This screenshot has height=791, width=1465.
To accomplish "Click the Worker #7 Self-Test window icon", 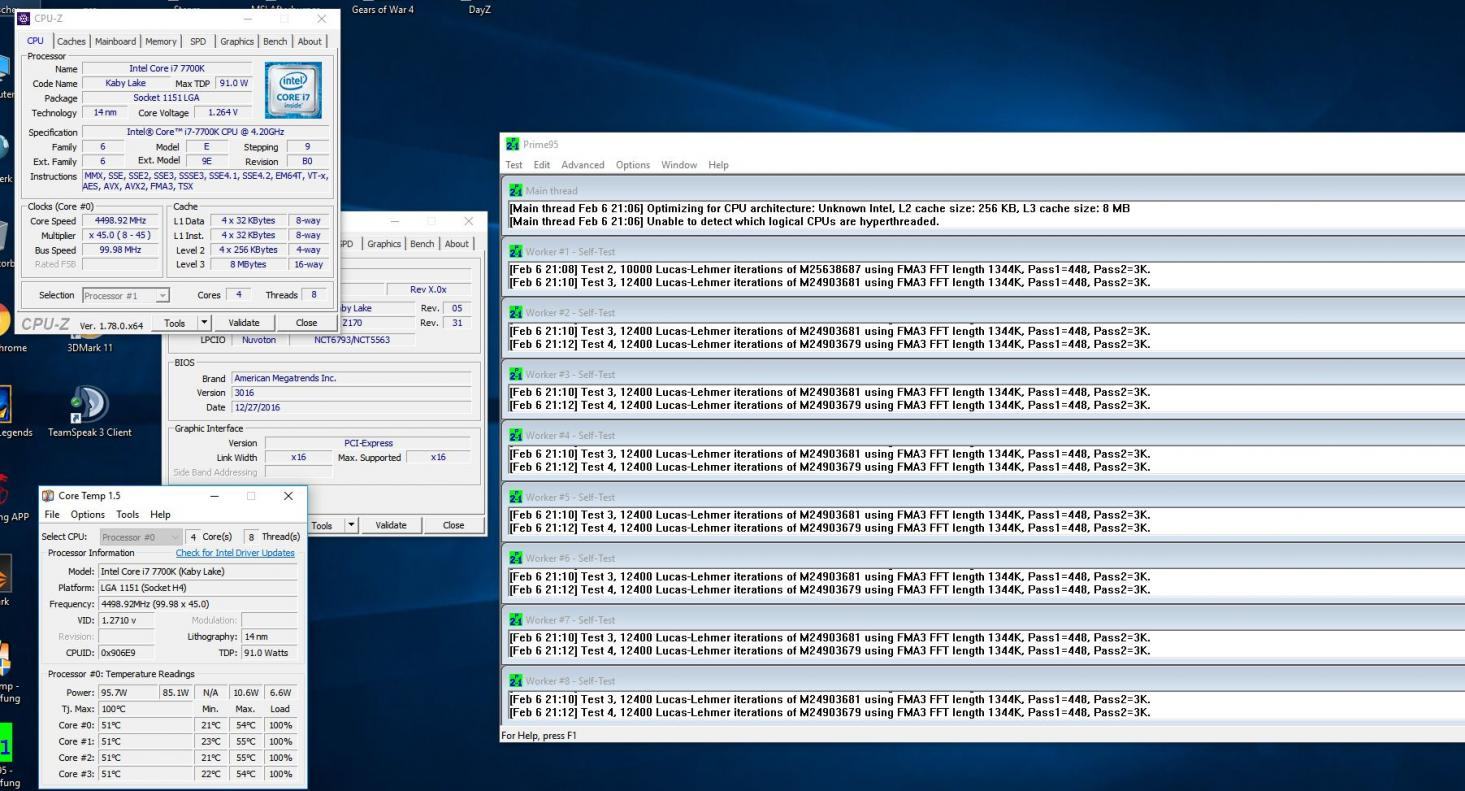I will [x=516, y=620].
